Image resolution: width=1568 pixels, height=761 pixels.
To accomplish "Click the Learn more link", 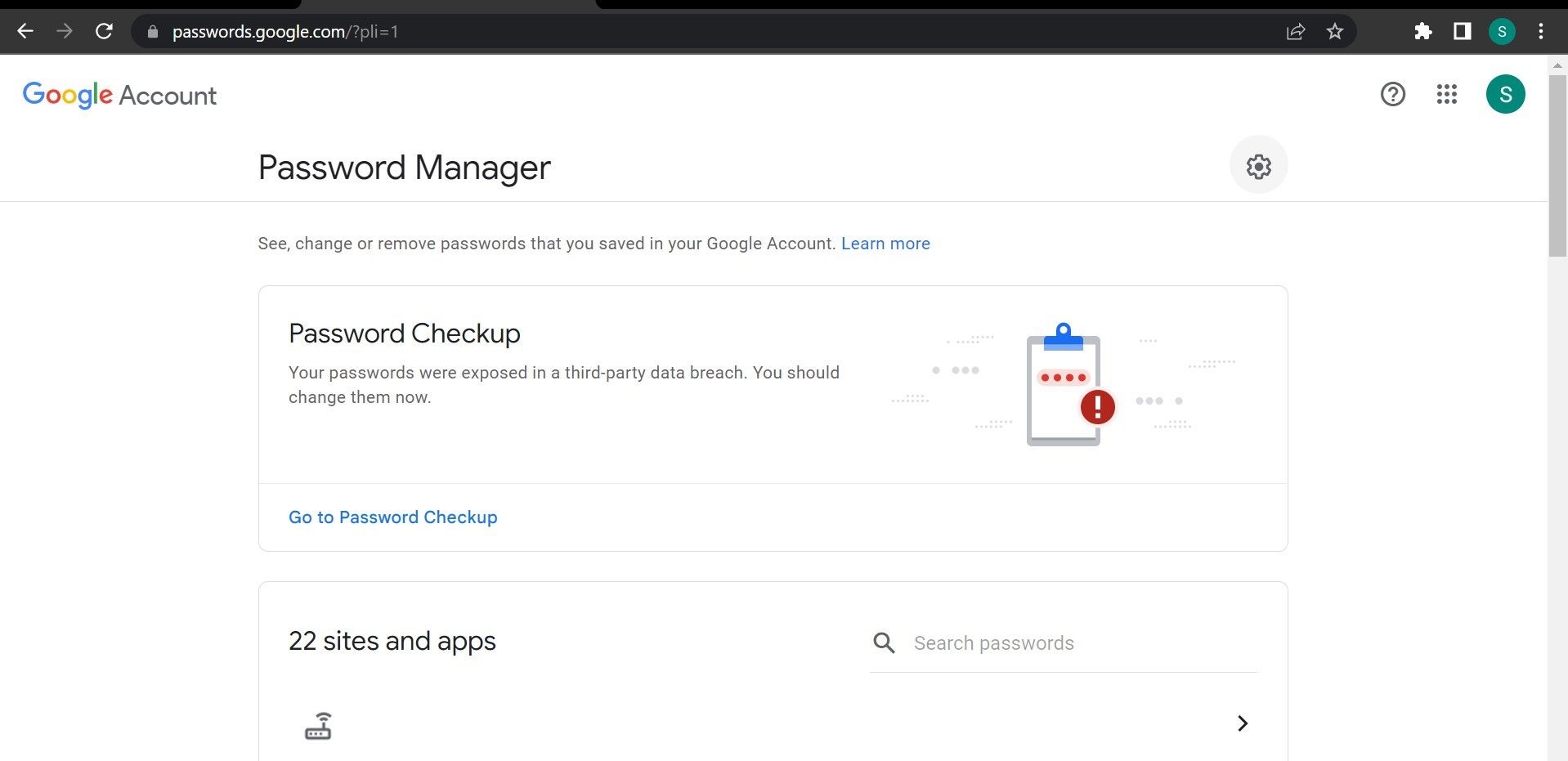I will pos(885,243).
